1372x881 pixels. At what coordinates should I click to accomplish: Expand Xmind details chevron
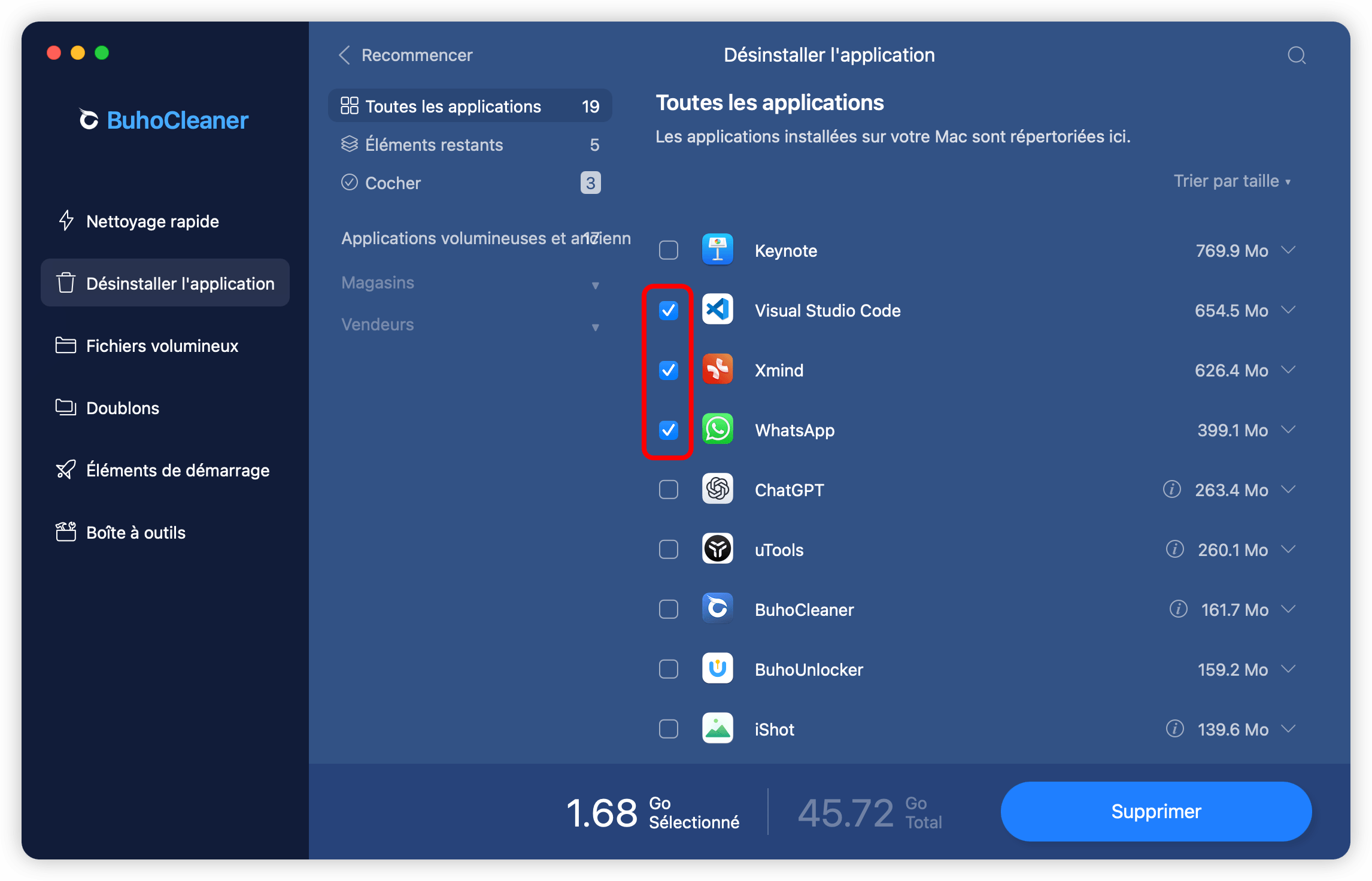click(x=1288, y=370)
